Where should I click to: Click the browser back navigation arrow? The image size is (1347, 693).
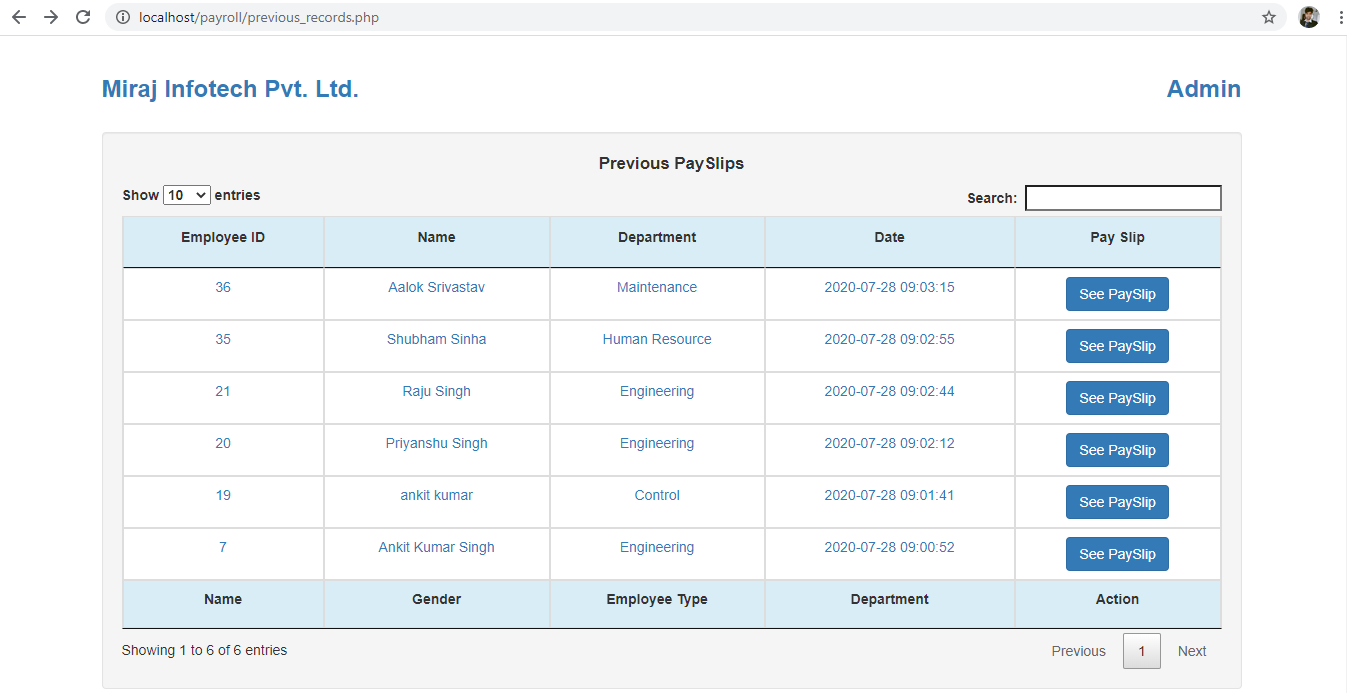(x=18, y=17)
